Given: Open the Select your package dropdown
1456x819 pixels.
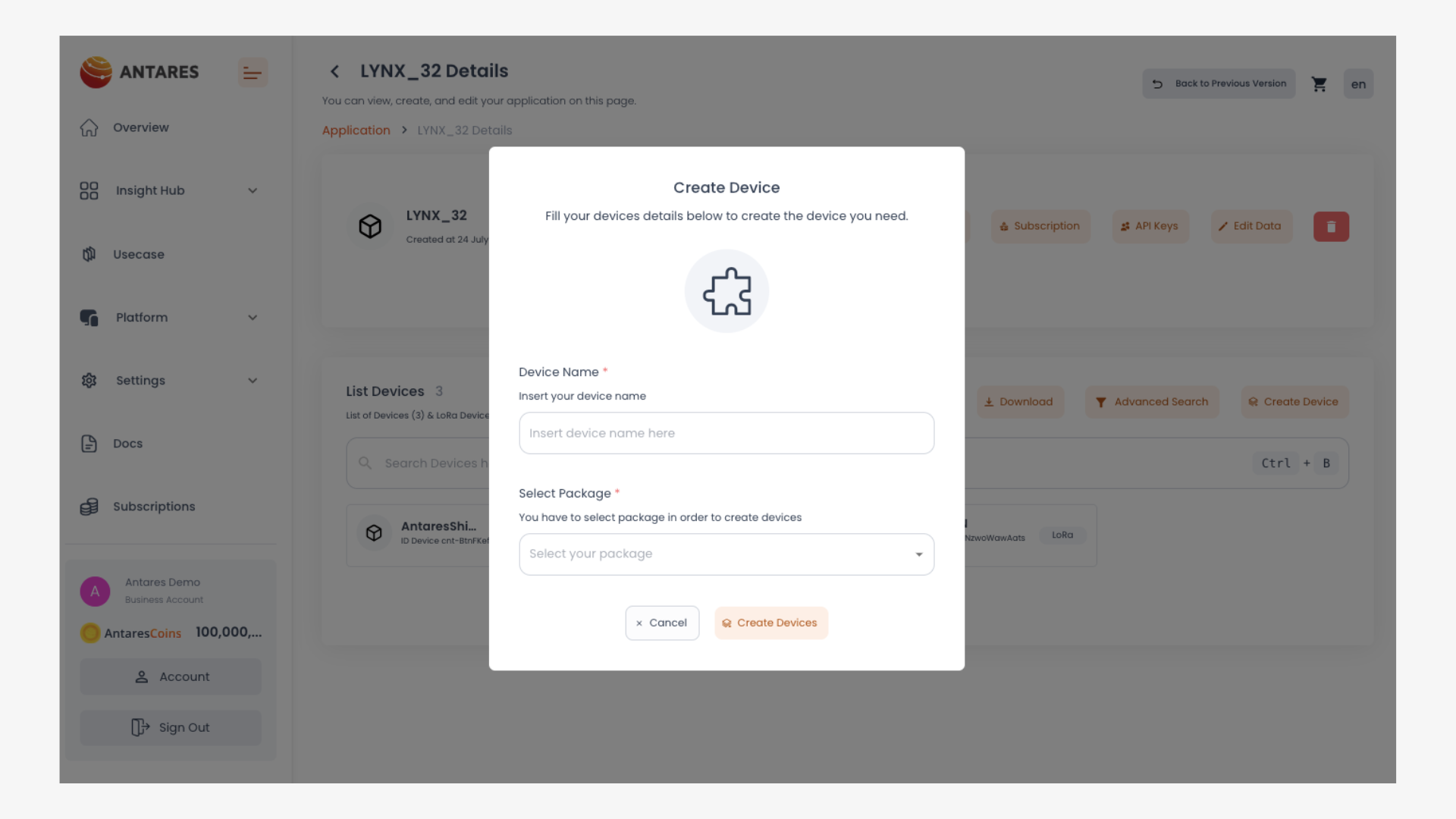Looking at the screenshot, I should pos(726,554).
